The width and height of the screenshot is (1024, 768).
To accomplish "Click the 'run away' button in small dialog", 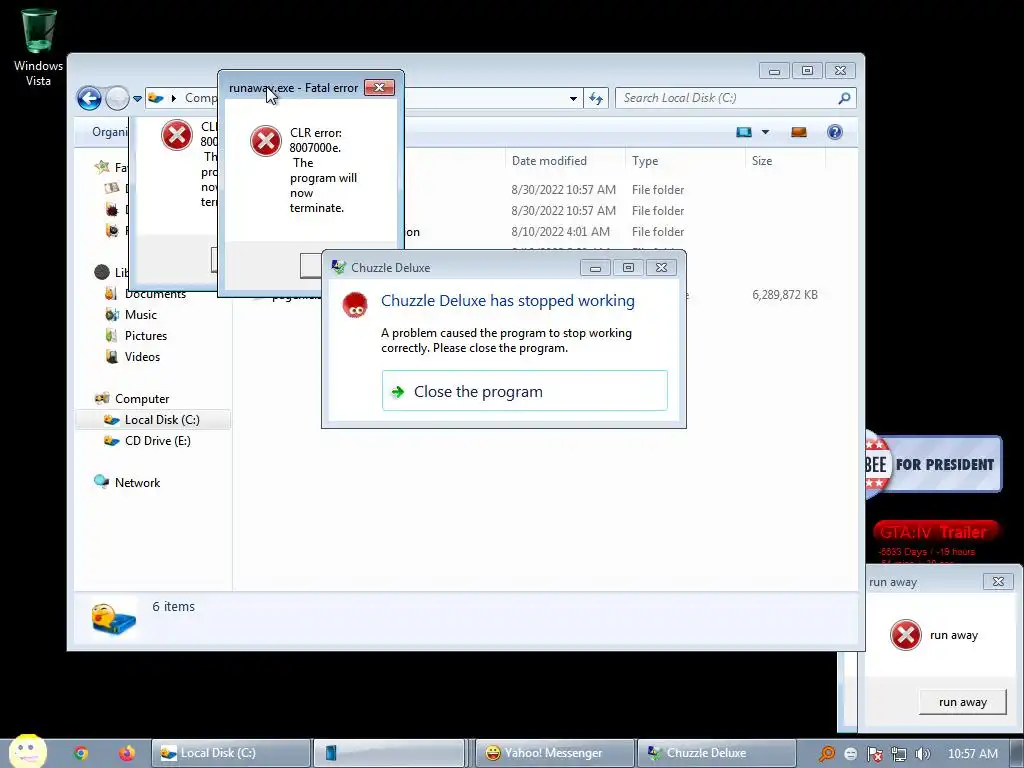I will (962, 702).
